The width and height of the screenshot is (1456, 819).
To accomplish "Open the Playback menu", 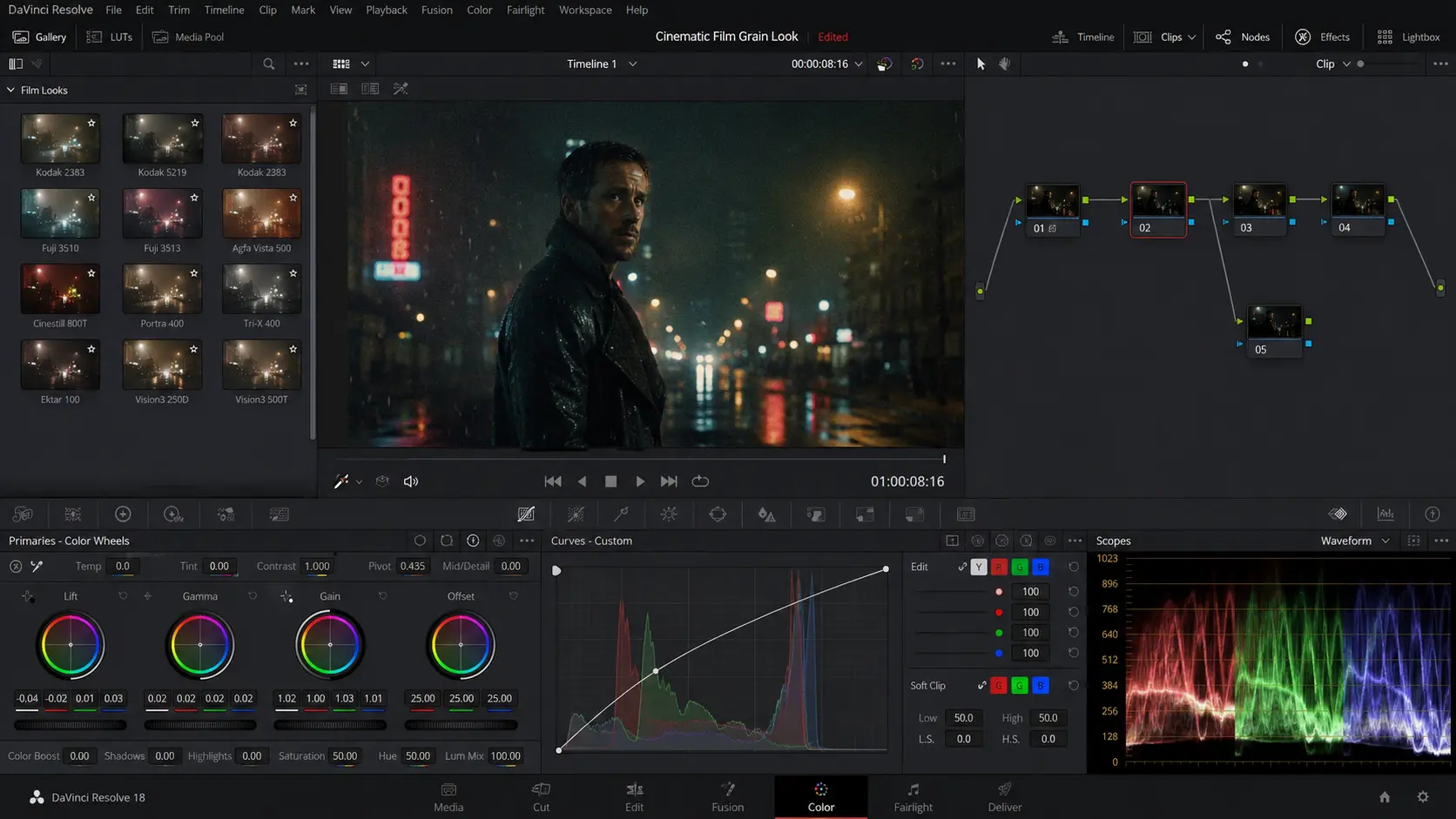I will pyautogui.click(x=386, y=10).
